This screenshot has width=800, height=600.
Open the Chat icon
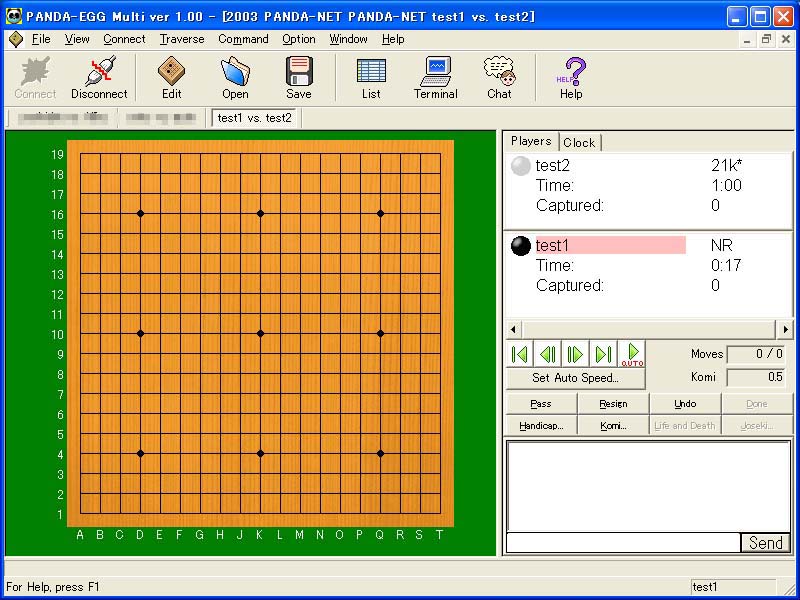click(x=499, y=77)
